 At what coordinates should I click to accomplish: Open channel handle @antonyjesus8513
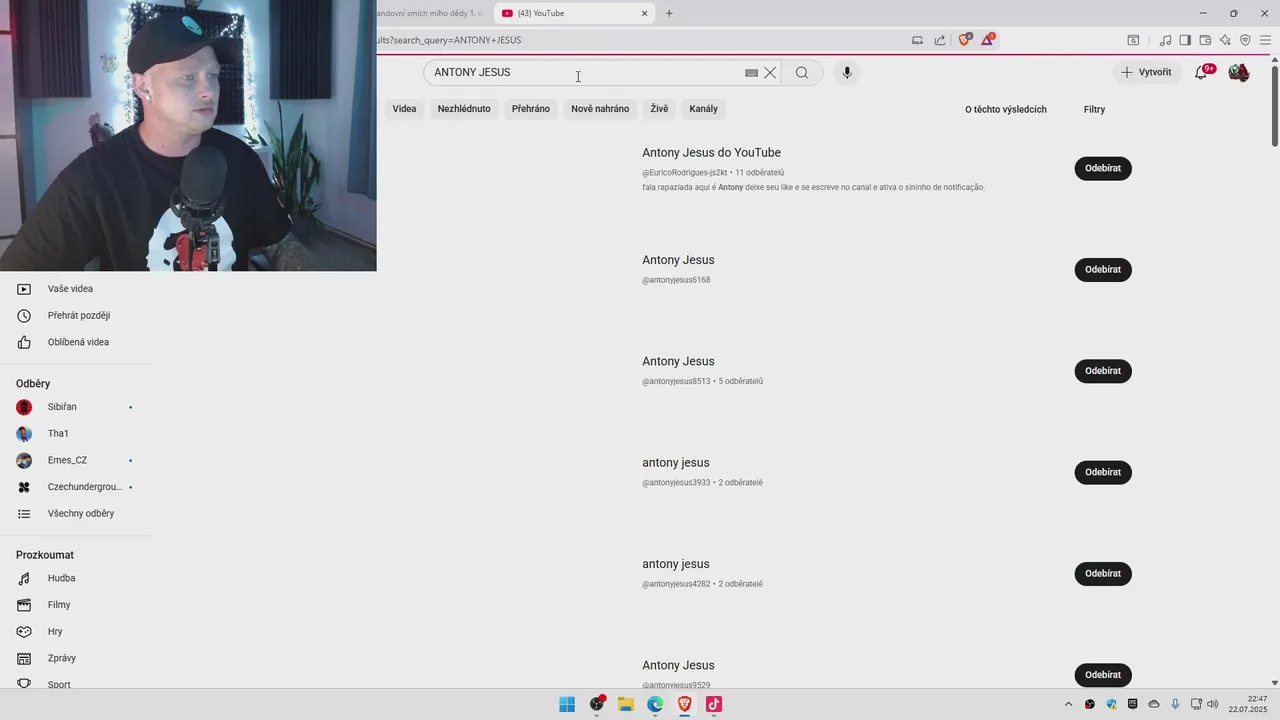[676, 381]
